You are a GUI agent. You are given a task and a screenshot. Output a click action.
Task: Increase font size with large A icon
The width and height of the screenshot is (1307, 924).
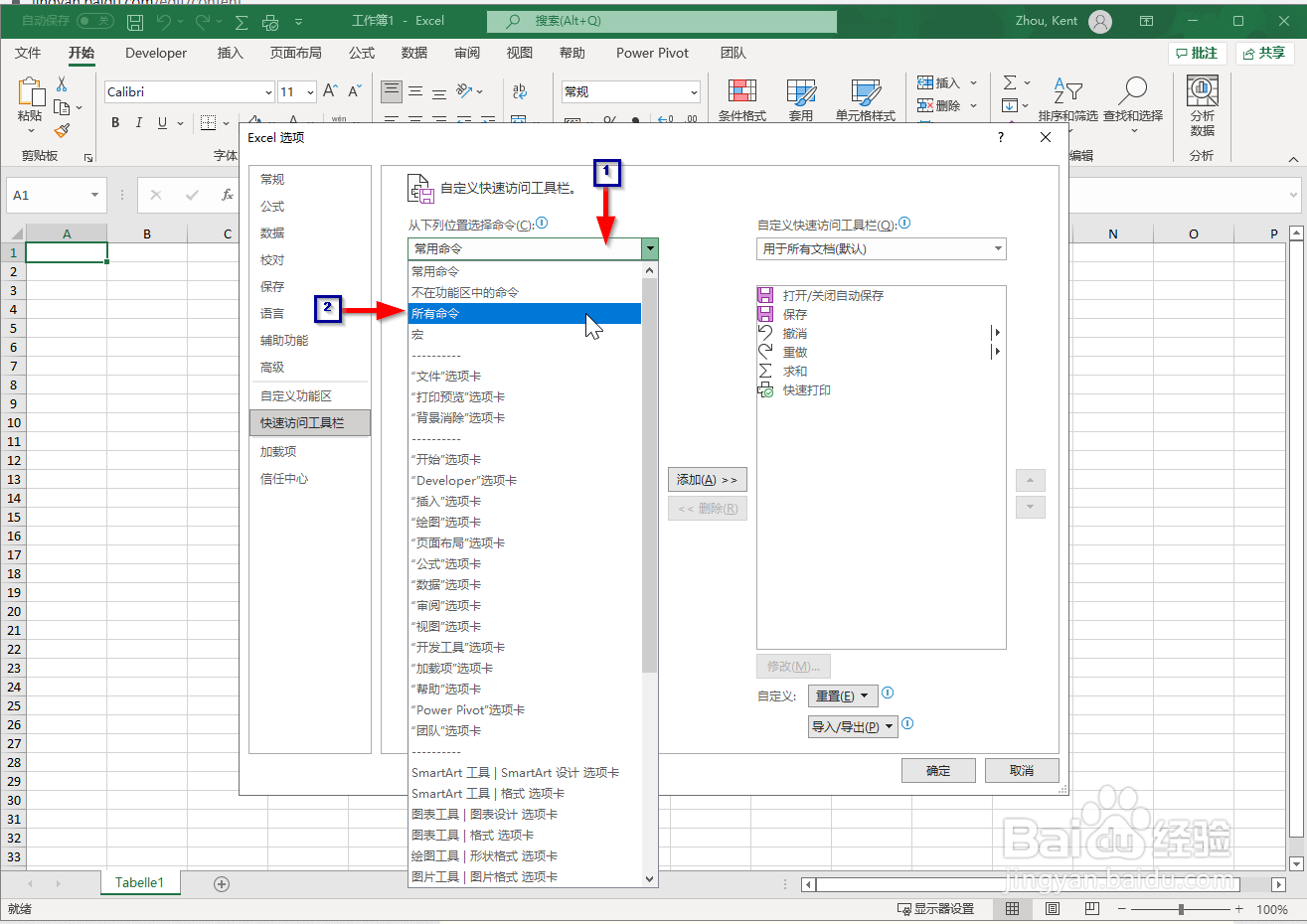pos(330,91)
